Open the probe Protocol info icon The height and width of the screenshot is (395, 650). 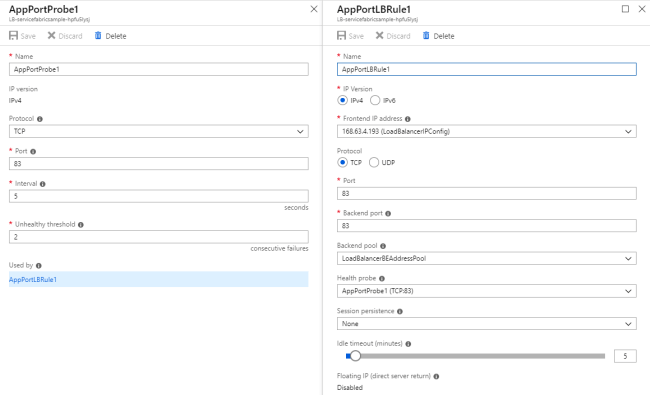click(40, 119)
